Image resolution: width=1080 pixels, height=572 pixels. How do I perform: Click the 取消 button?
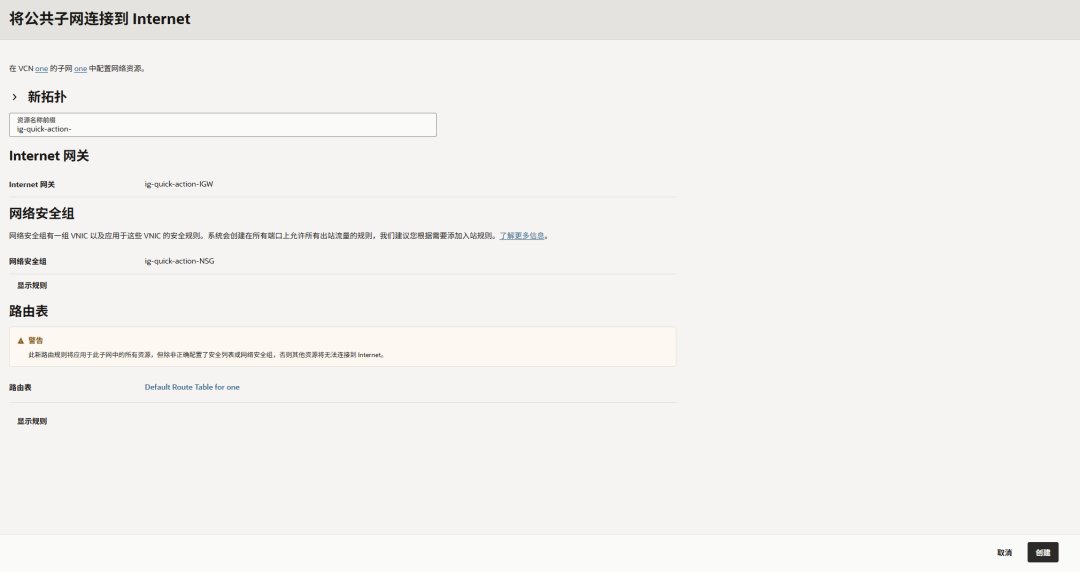point(1004,553)
